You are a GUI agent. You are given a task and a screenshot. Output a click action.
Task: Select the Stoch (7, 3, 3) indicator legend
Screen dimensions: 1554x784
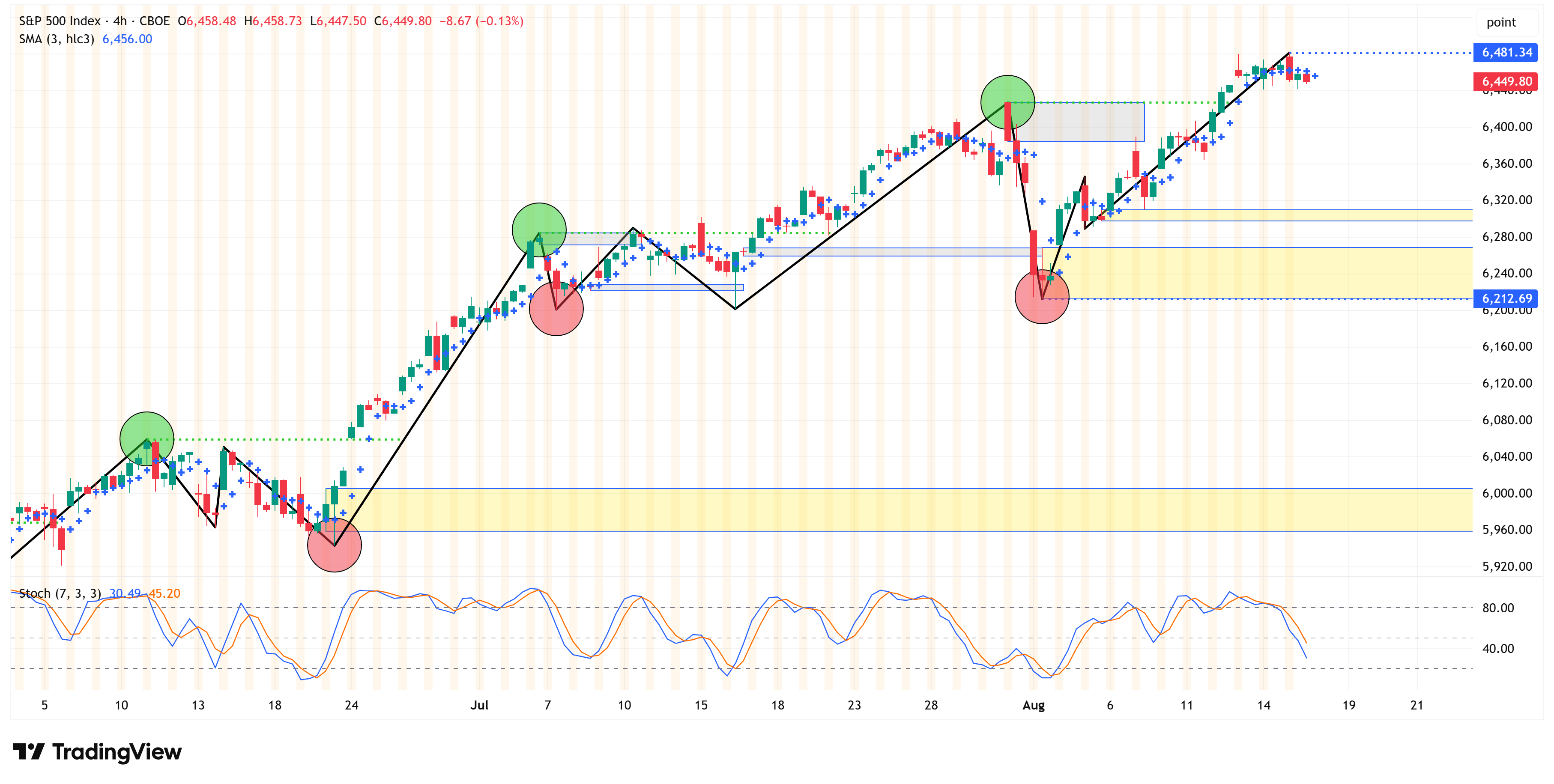pos(60,593)
